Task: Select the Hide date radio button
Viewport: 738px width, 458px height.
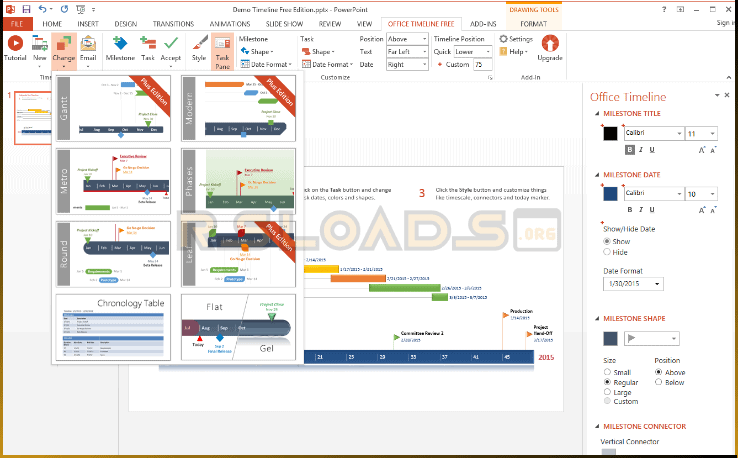Action: [607, 253]
